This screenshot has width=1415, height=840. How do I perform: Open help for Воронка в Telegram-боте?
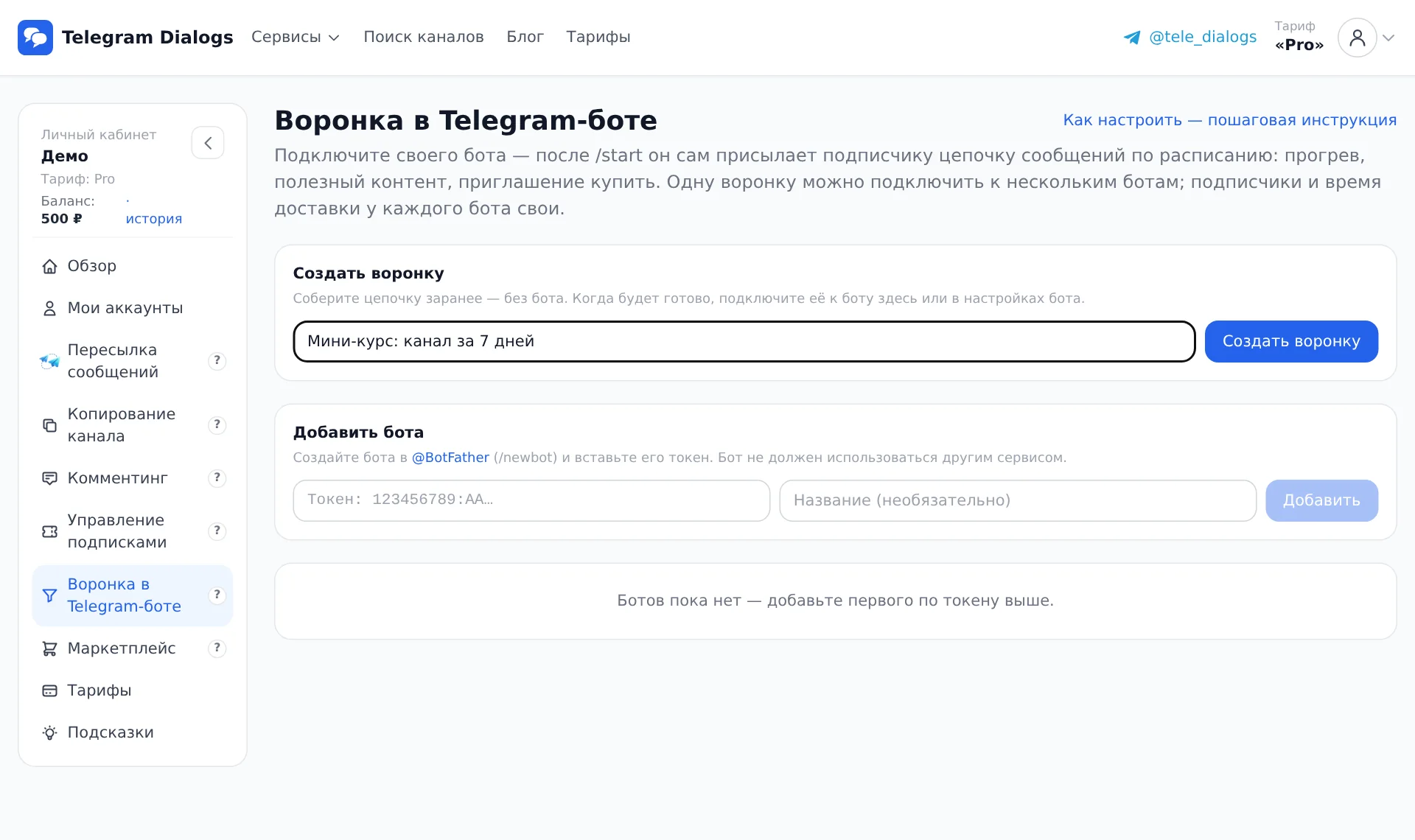tap(217, 595)
